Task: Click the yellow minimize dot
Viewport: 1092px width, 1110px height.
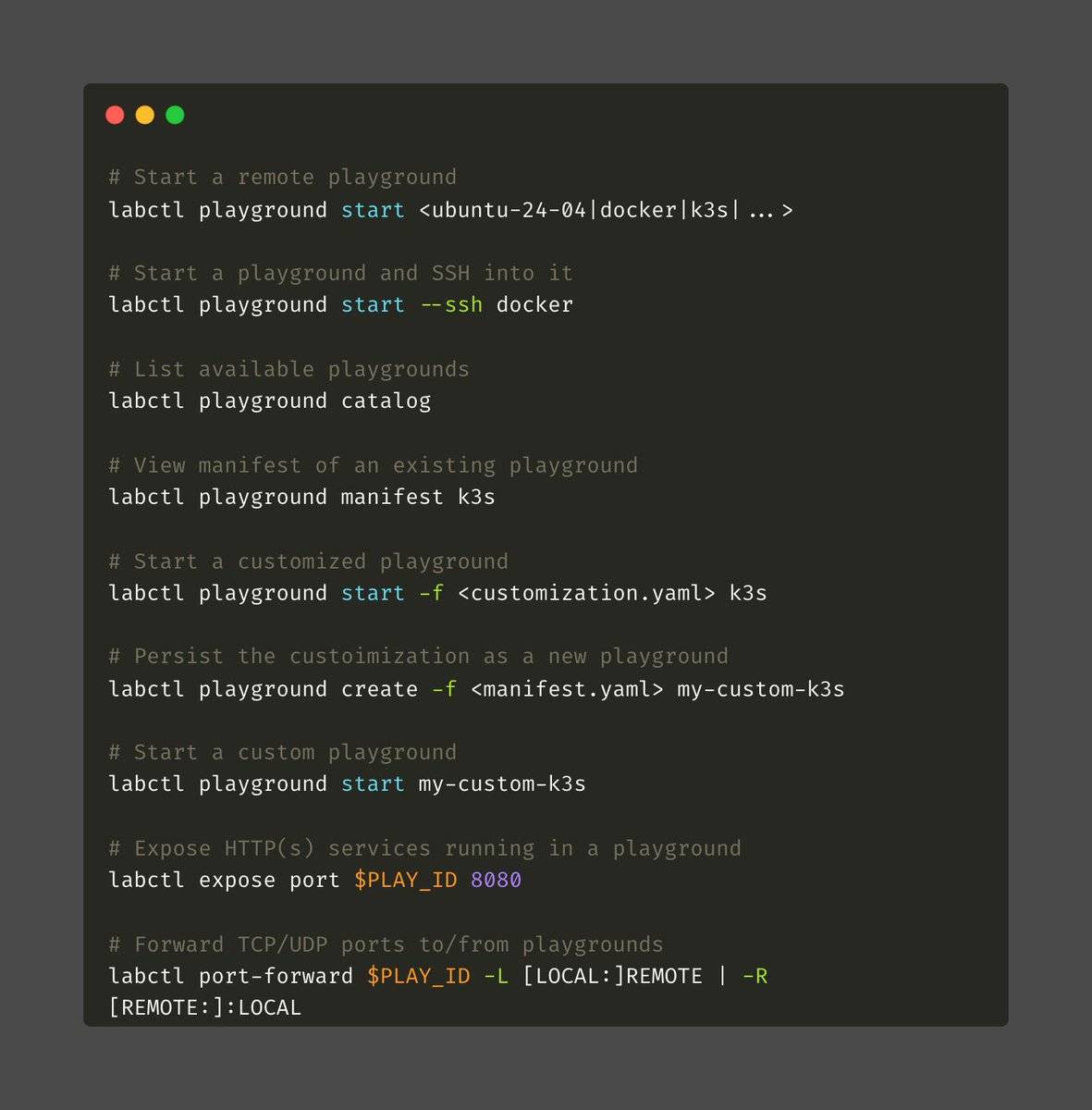Action: tap(145, 115)
